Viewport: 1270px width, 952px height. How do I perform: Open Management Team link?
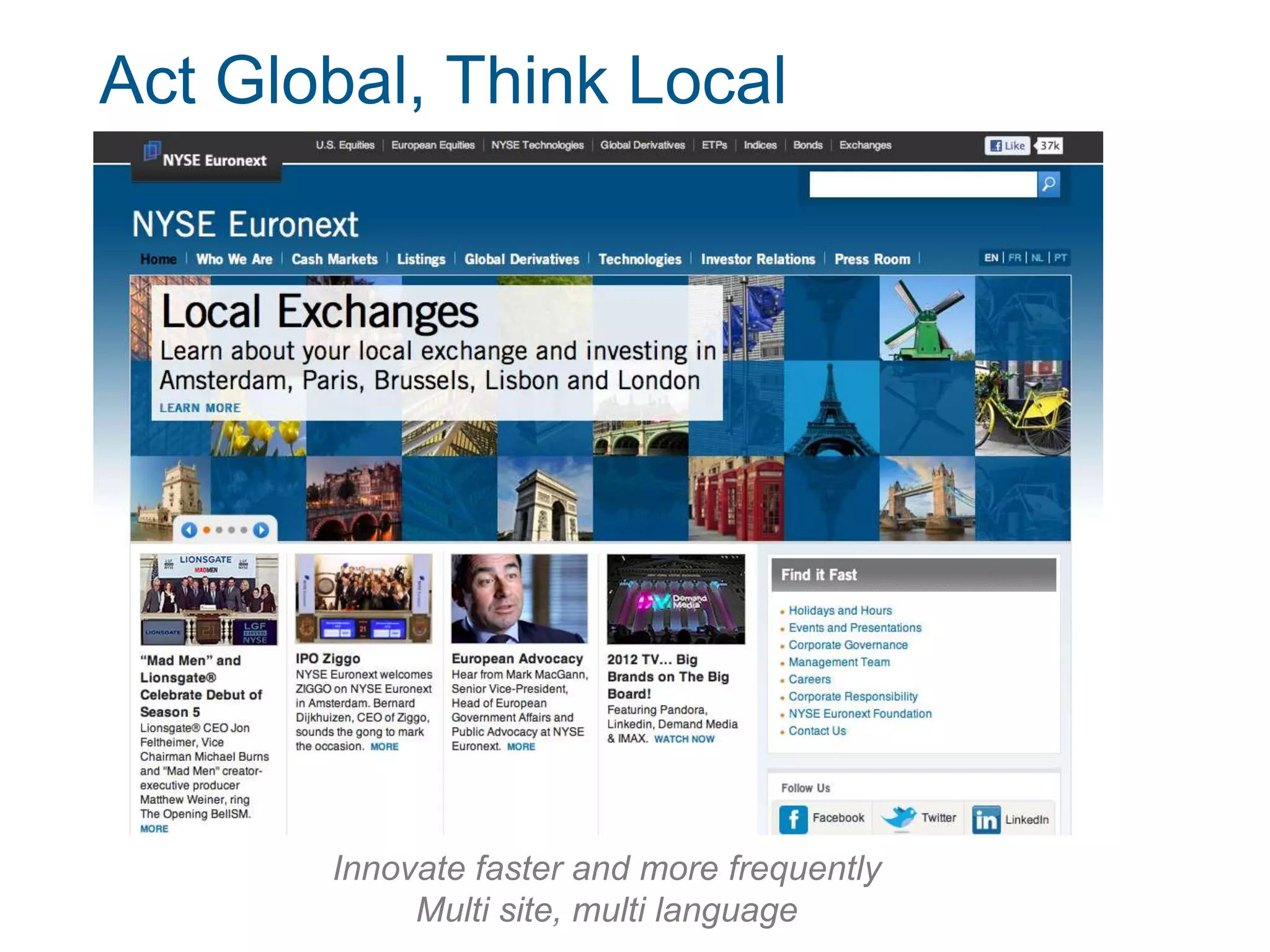839,662
